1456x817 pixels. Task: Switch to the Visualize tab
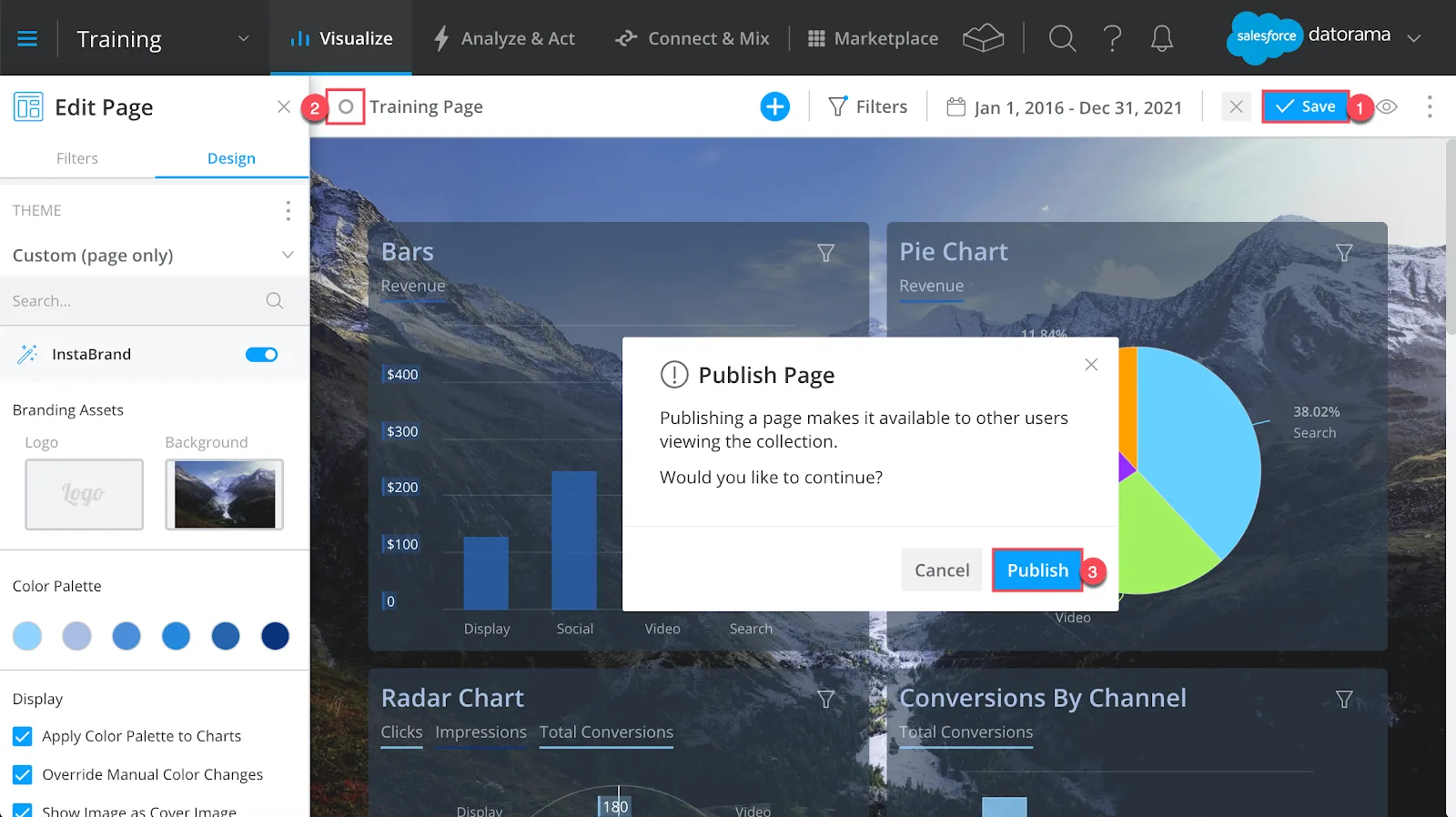pos(341,38)
